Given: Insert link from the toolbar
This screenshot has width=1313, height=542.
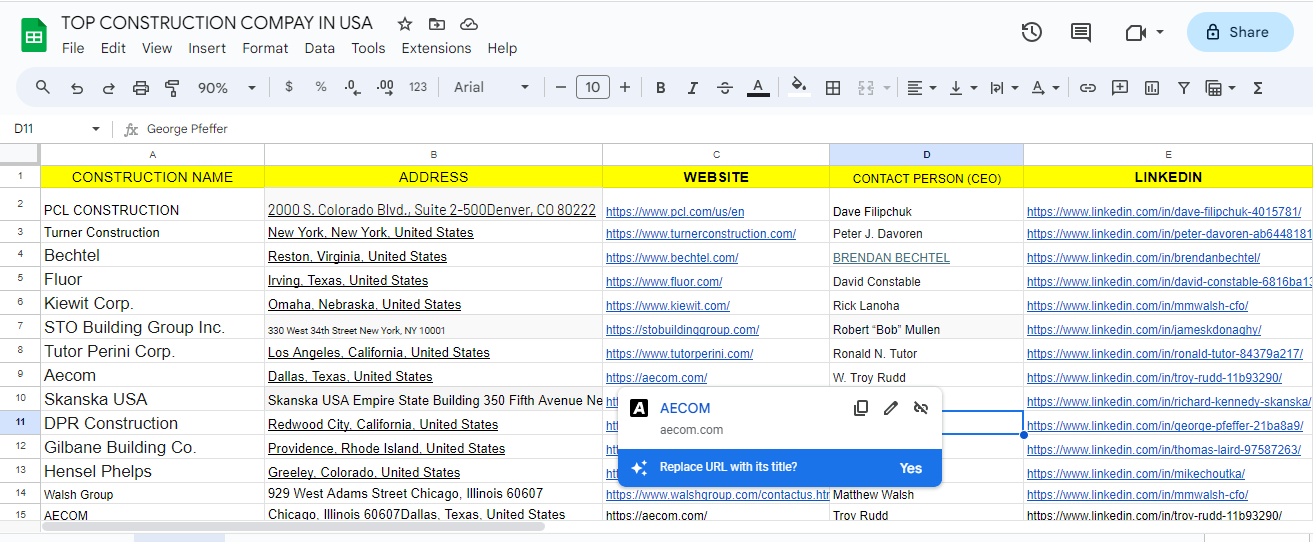Looking at the screenshot, I should [x=1088, y=88].
